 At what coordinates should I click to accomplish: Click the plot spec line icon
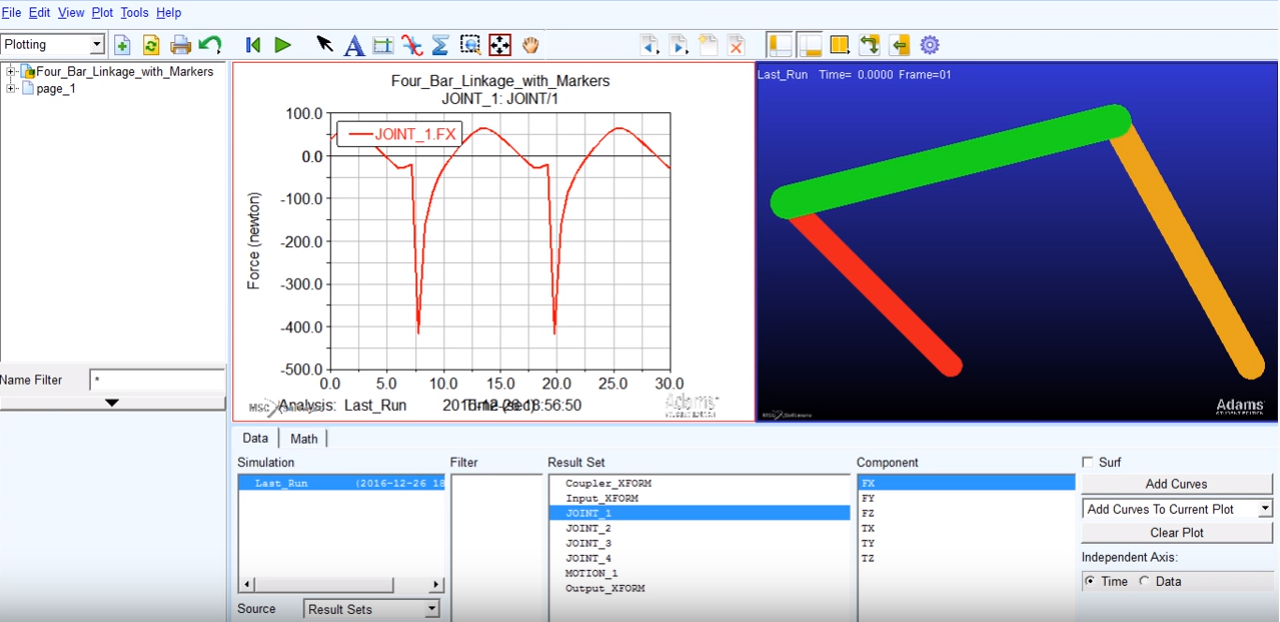coord(382,45)
